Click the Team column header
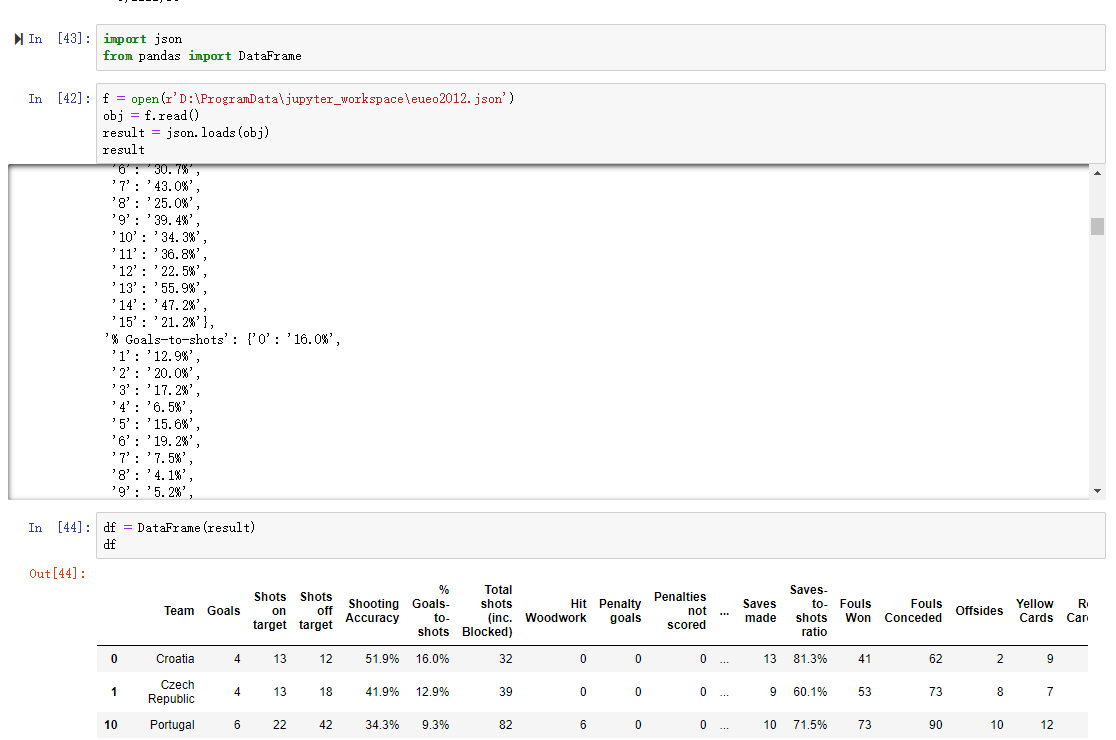1116x740 pixels. tap(179, 611)
